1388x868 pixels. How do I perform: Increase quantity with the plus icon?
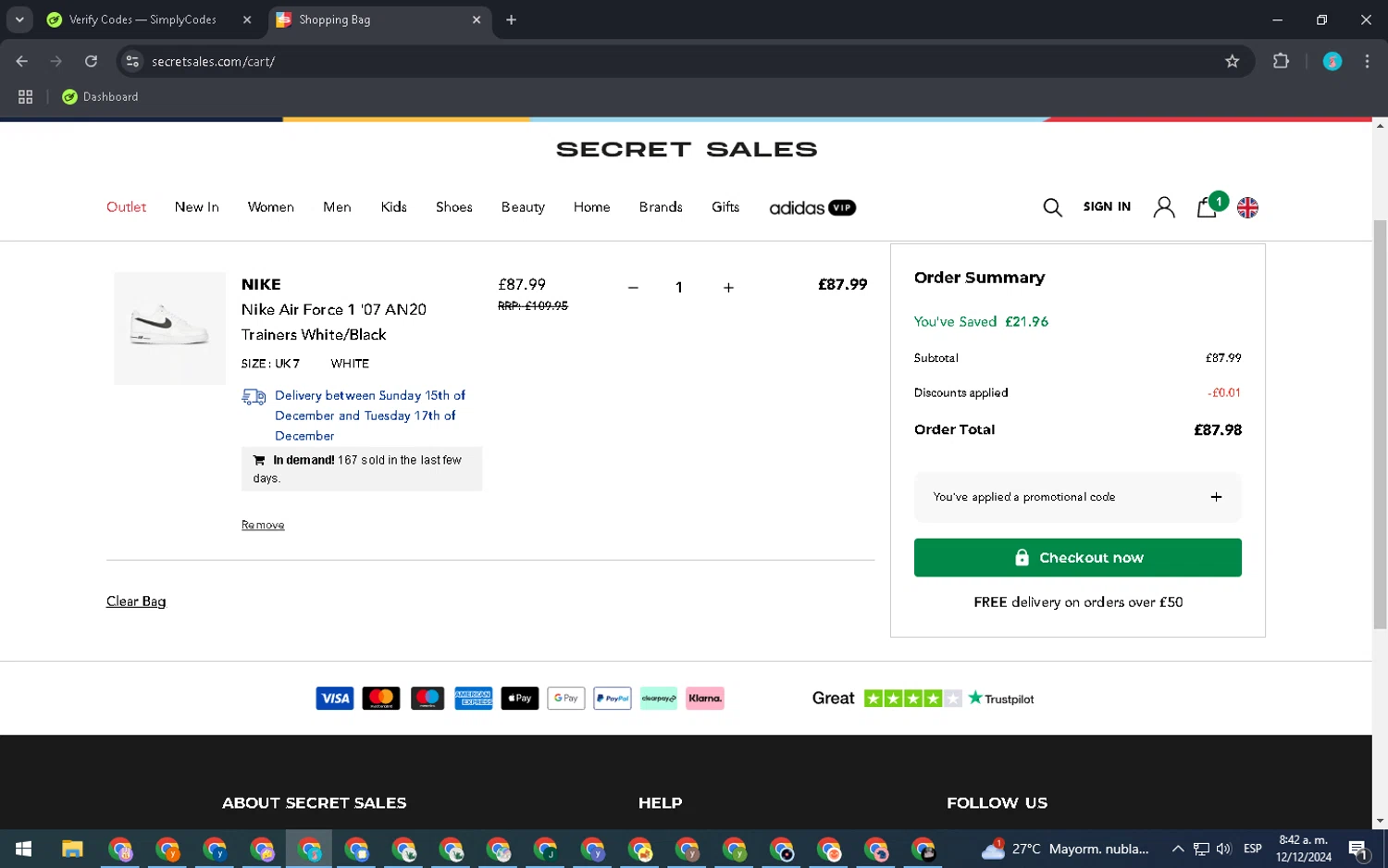728,288
